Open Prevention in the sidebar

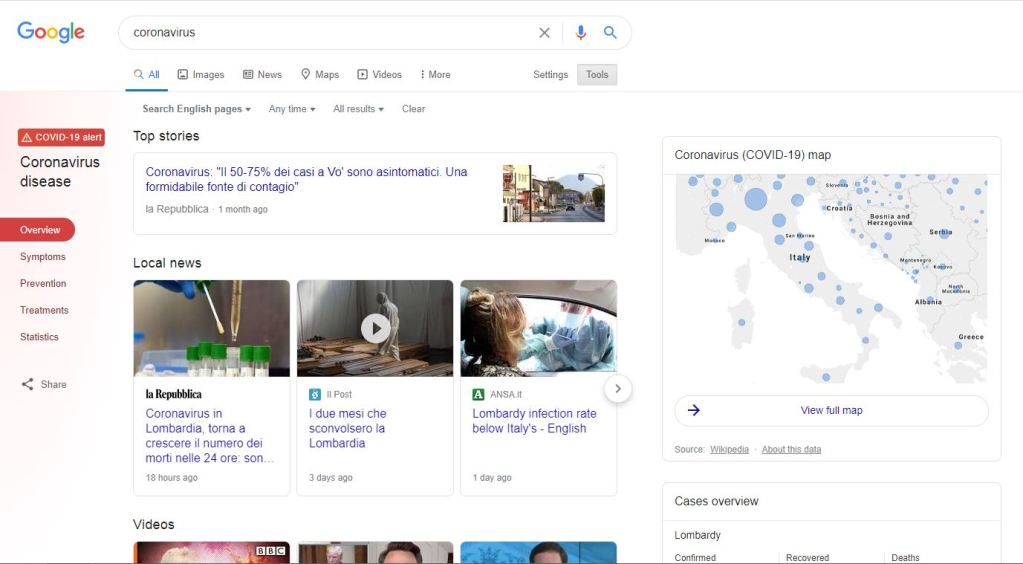pyautogui.click(x=43, y=283)
